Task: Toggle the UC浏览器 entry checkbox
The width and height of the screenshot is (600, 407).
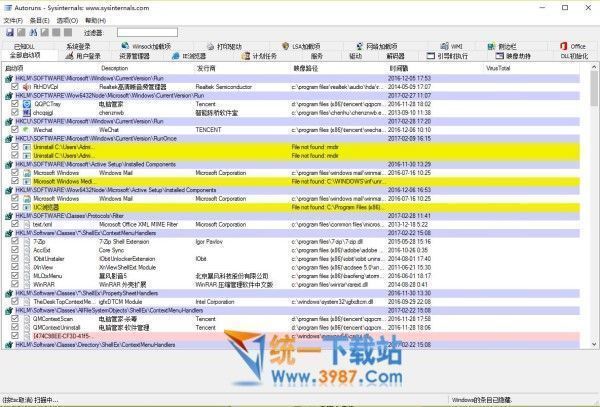Action: tap(15, 207)
